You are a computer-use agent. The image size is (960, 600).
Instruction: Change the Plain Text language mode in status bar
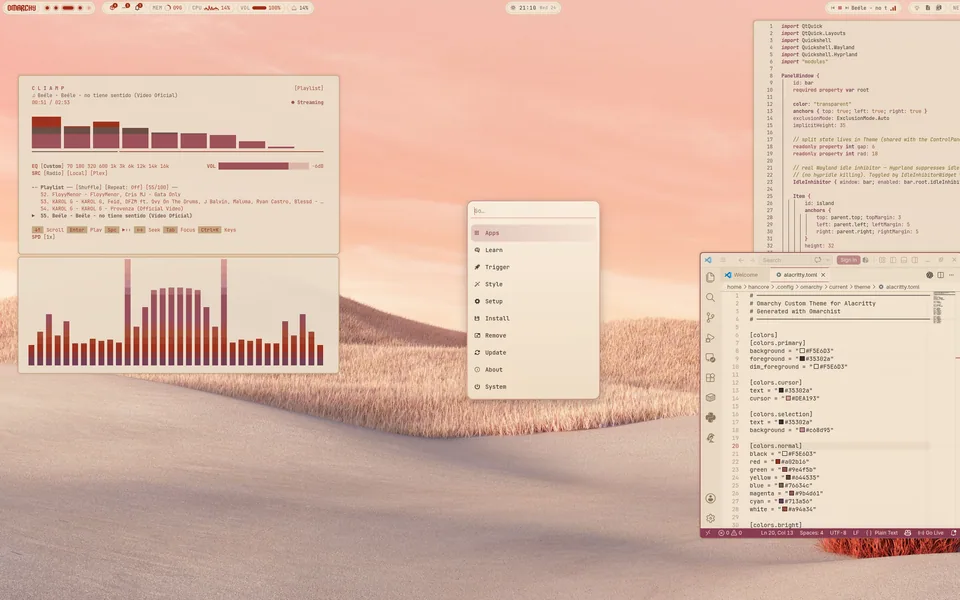pos(882,533)
